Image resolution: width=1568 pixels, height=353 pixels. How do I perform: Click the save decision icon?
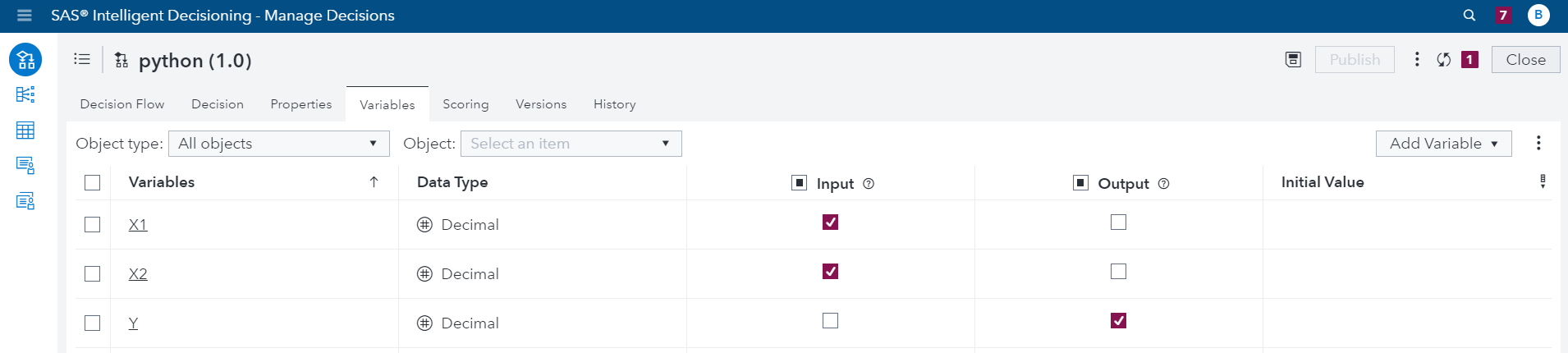[1293, 60]
